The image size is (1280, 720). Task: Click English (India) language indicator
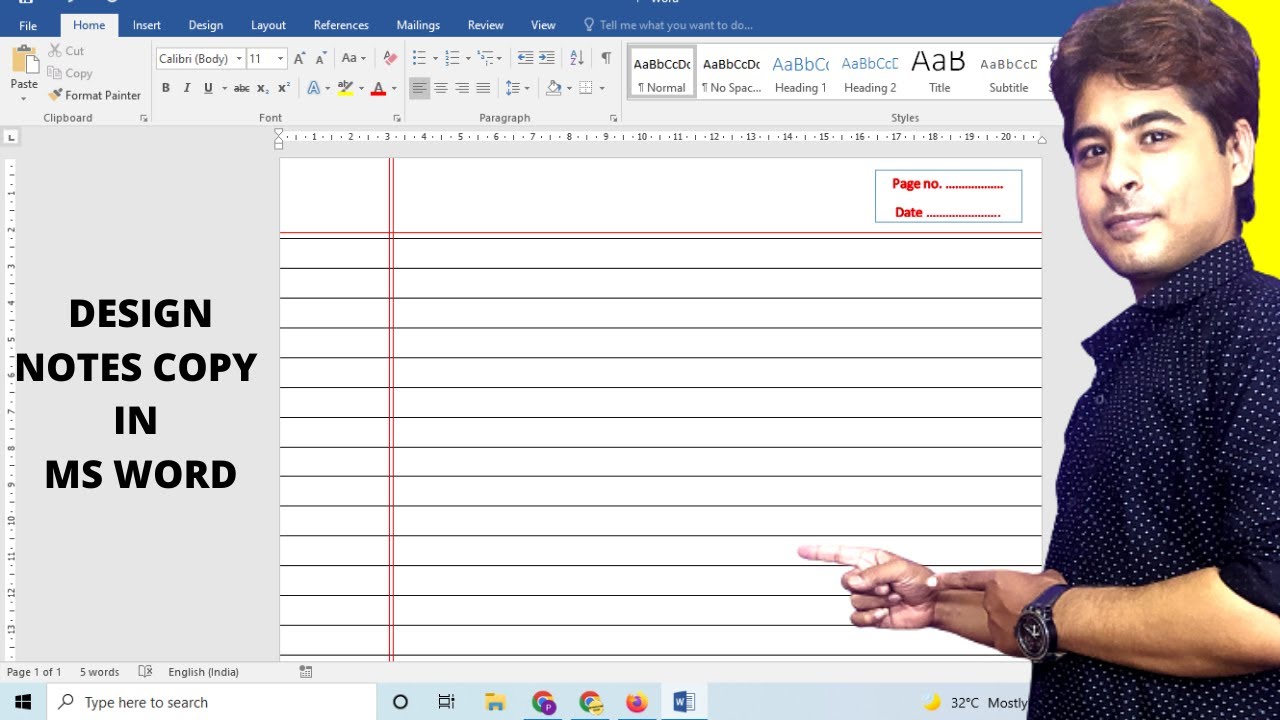[x=203, y=672]
